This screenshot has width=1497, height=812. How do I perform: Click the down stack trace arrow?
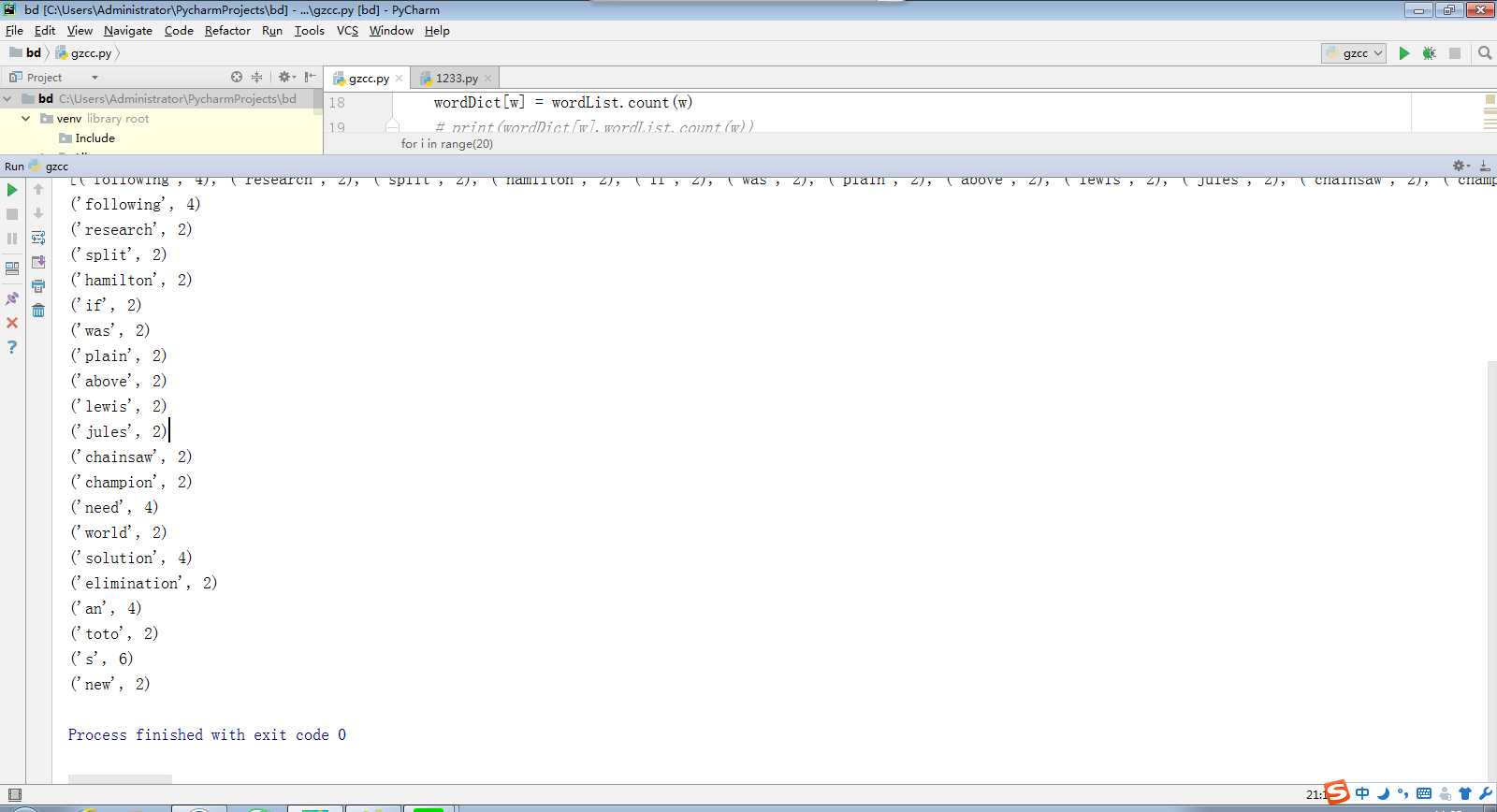tap(38, 213)
